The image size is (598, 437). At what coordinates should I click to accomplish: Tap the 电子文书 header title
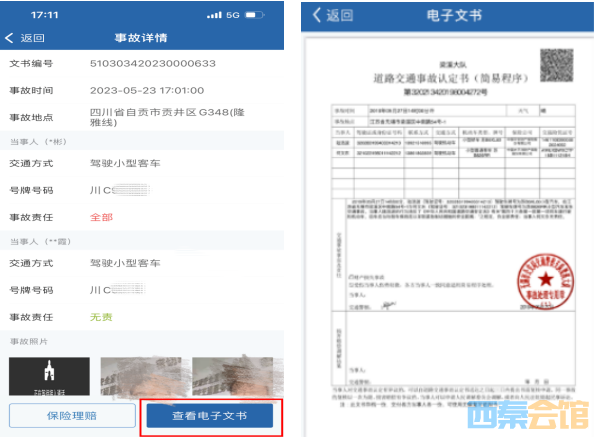pyautogui.click(x=454, y=15)
